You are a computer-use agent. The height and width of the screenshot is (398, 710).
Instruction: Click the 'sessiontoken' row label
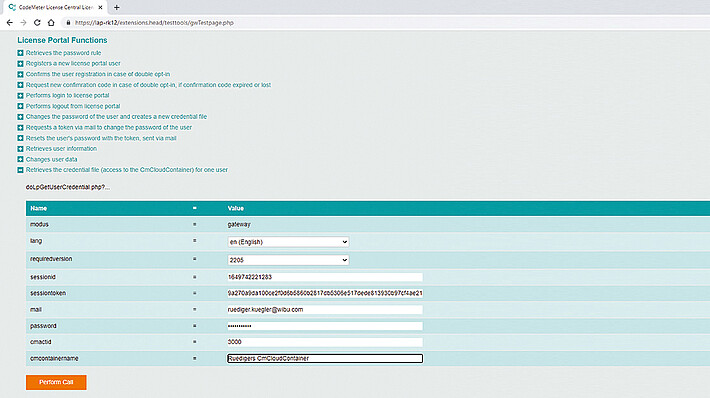pyautogui.click(x=48, y=293)
